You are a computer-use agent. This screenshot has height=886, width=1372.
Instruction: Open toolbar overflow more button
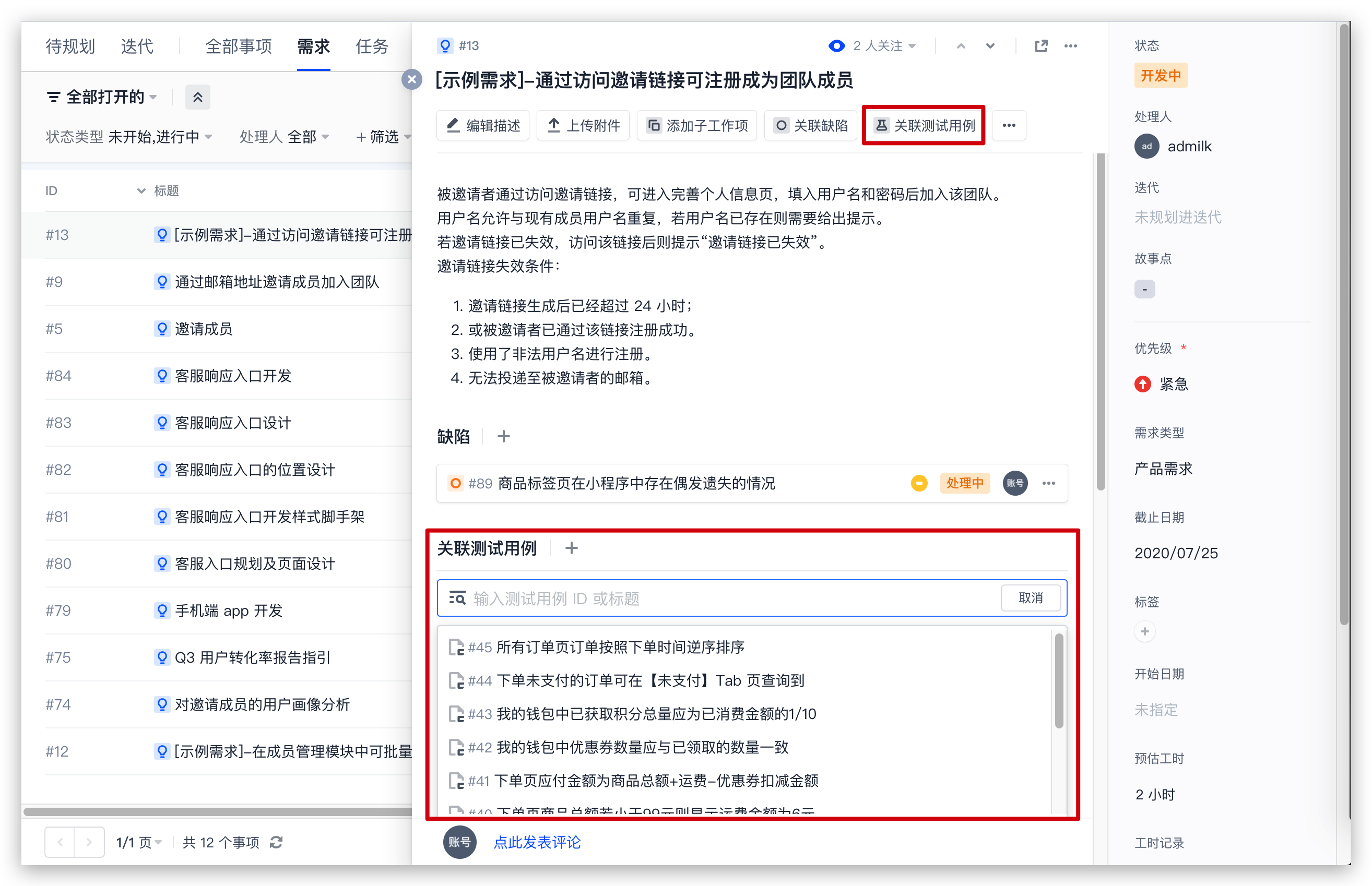pos(1009,125)
